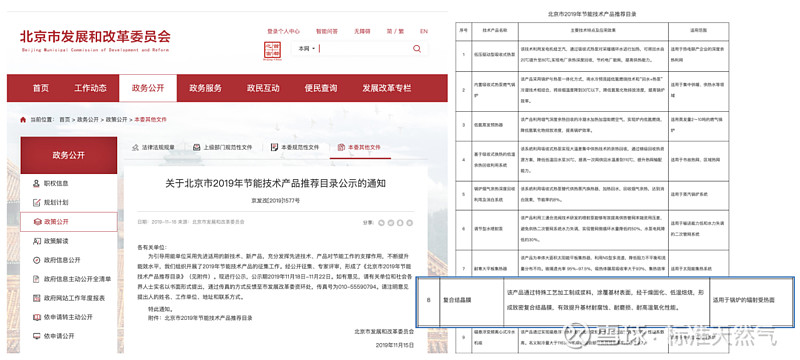Open the 便民查询 navigation item
This screenshot has width=800, height=360.
[x=321, y=88]
